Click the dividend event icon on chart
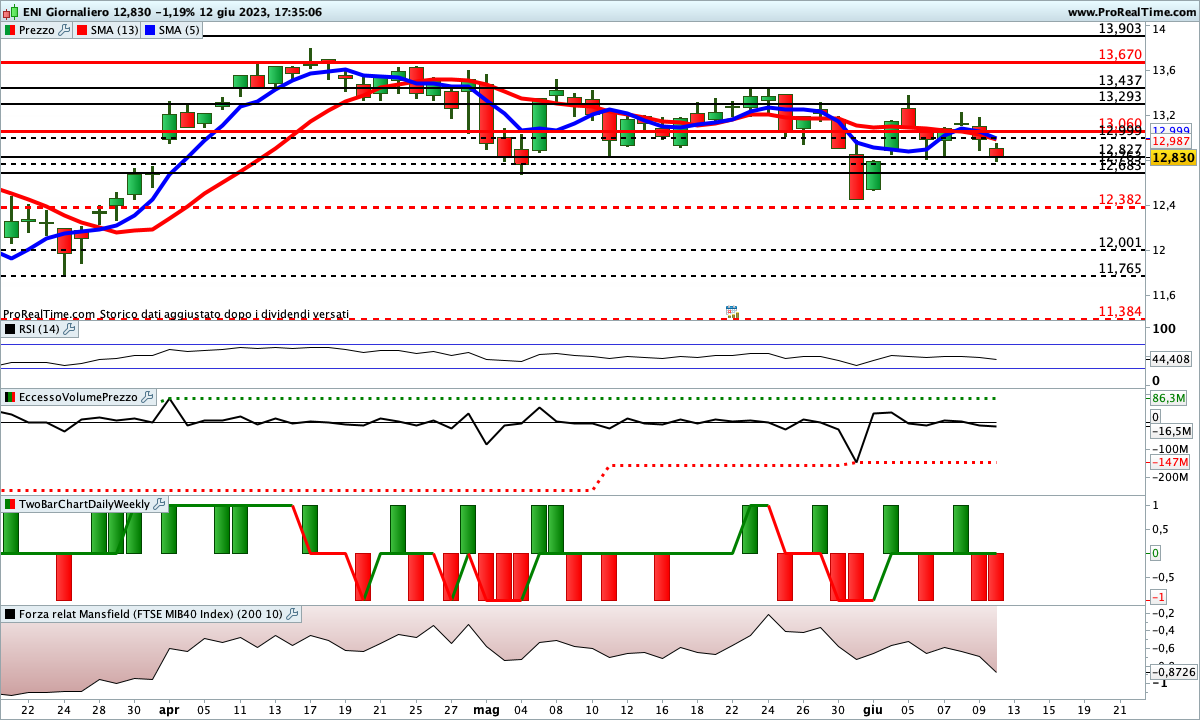 point(732,312)
